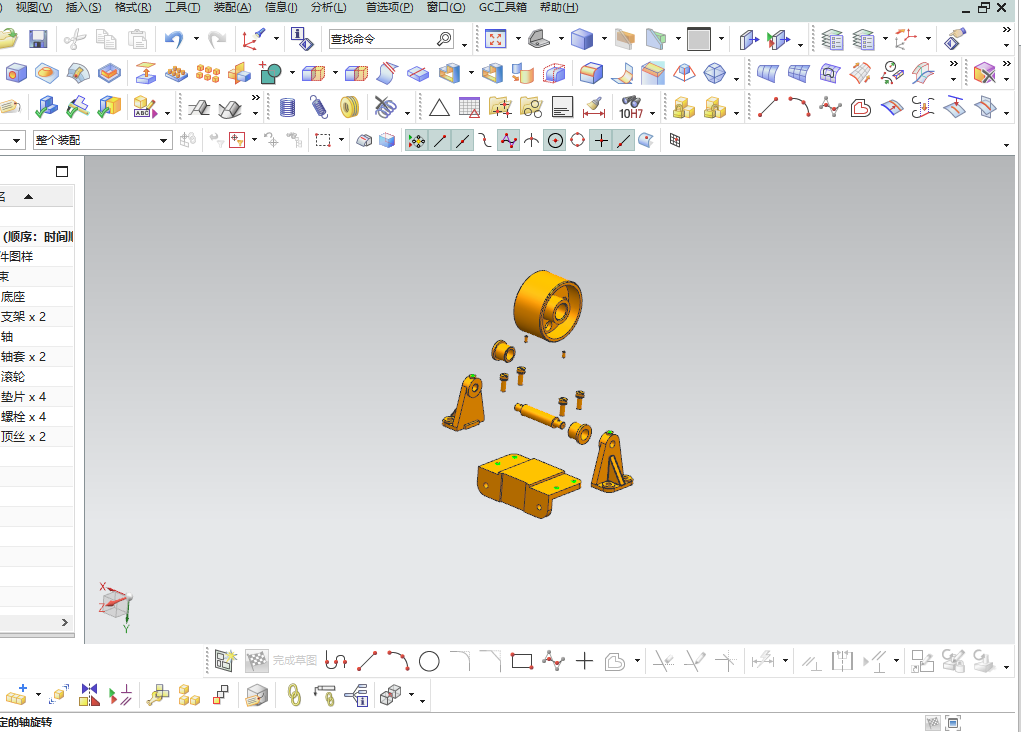The image size is (1021, 732).
Task: Select the Unite boolean icon
Action: click(x=271, y=73)
